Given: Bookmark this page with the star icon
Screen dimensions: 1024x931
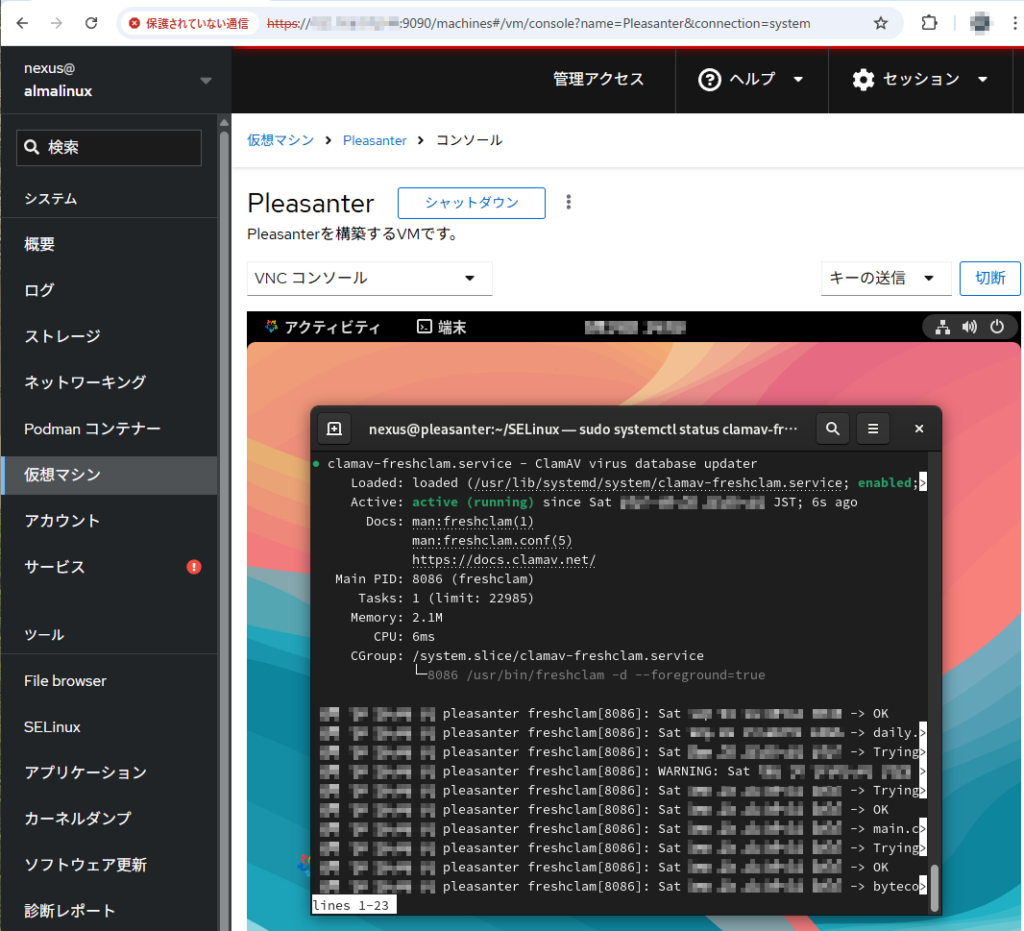Looking at the screenshot, I should [880, 23].
